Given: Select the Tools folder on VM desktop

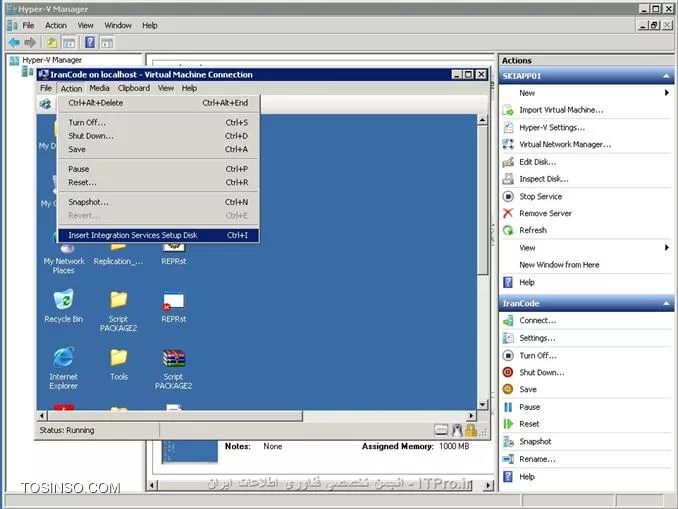Looking at the screenshot, I should (x=118, y=364).
